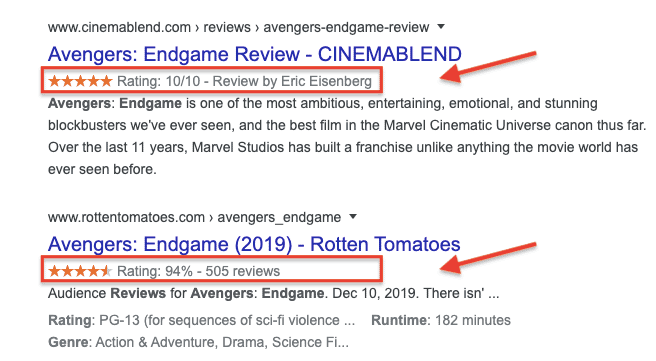Screen dimensions: 656x361
Task: Click the 'reviews' breadcrumb segment in the cinemablend URL
Action: 227,28
